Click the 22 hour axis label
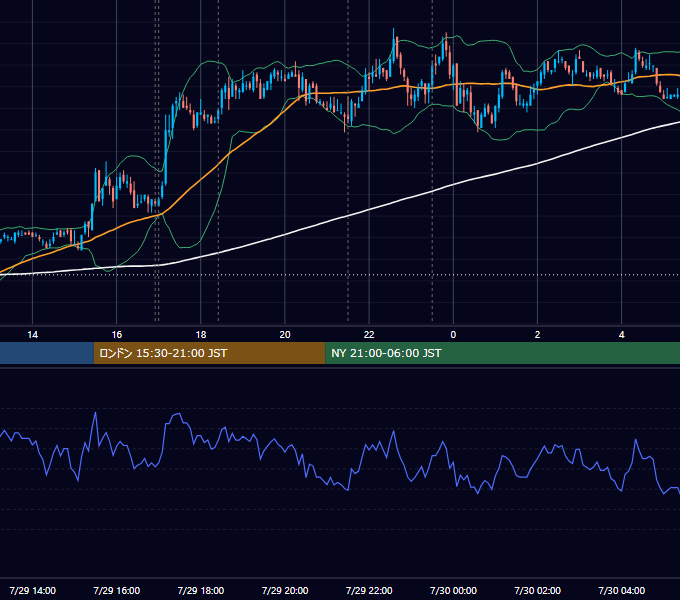Viewport: 680px width, 600px height. coord(369,335)
